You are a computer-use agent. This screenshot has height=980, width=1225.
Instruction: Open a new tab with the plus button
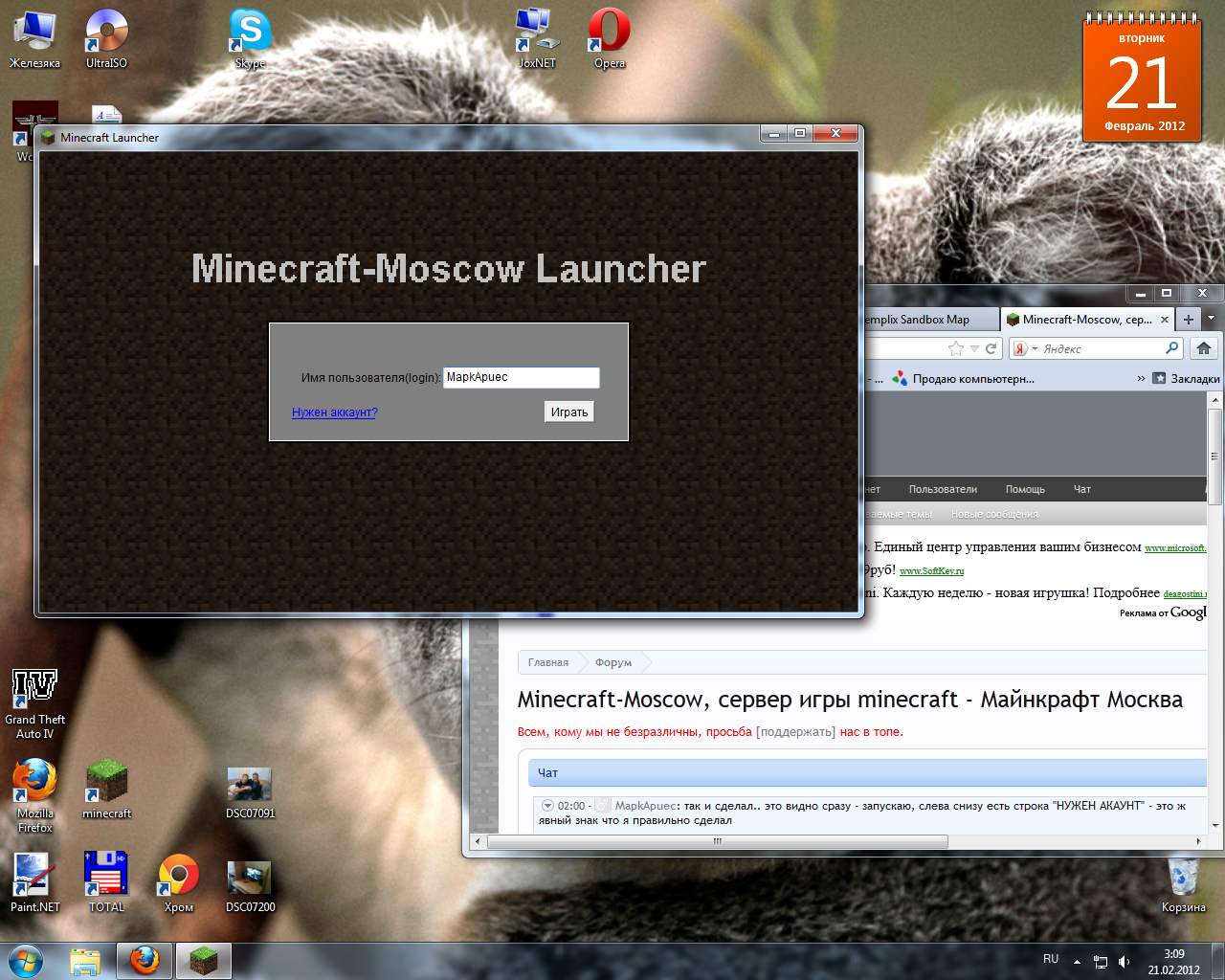click(x=1188, y=320)
